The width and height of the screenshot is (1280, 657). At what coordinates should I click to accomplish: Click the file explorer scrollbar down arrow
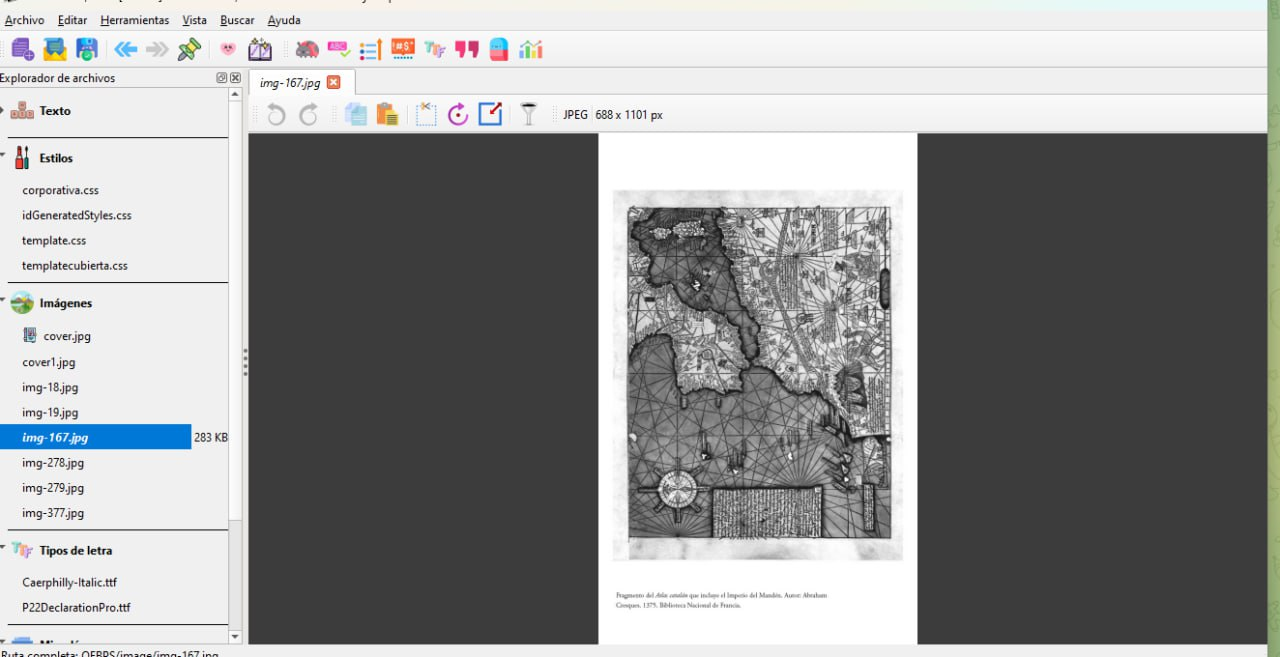point(236,636)
